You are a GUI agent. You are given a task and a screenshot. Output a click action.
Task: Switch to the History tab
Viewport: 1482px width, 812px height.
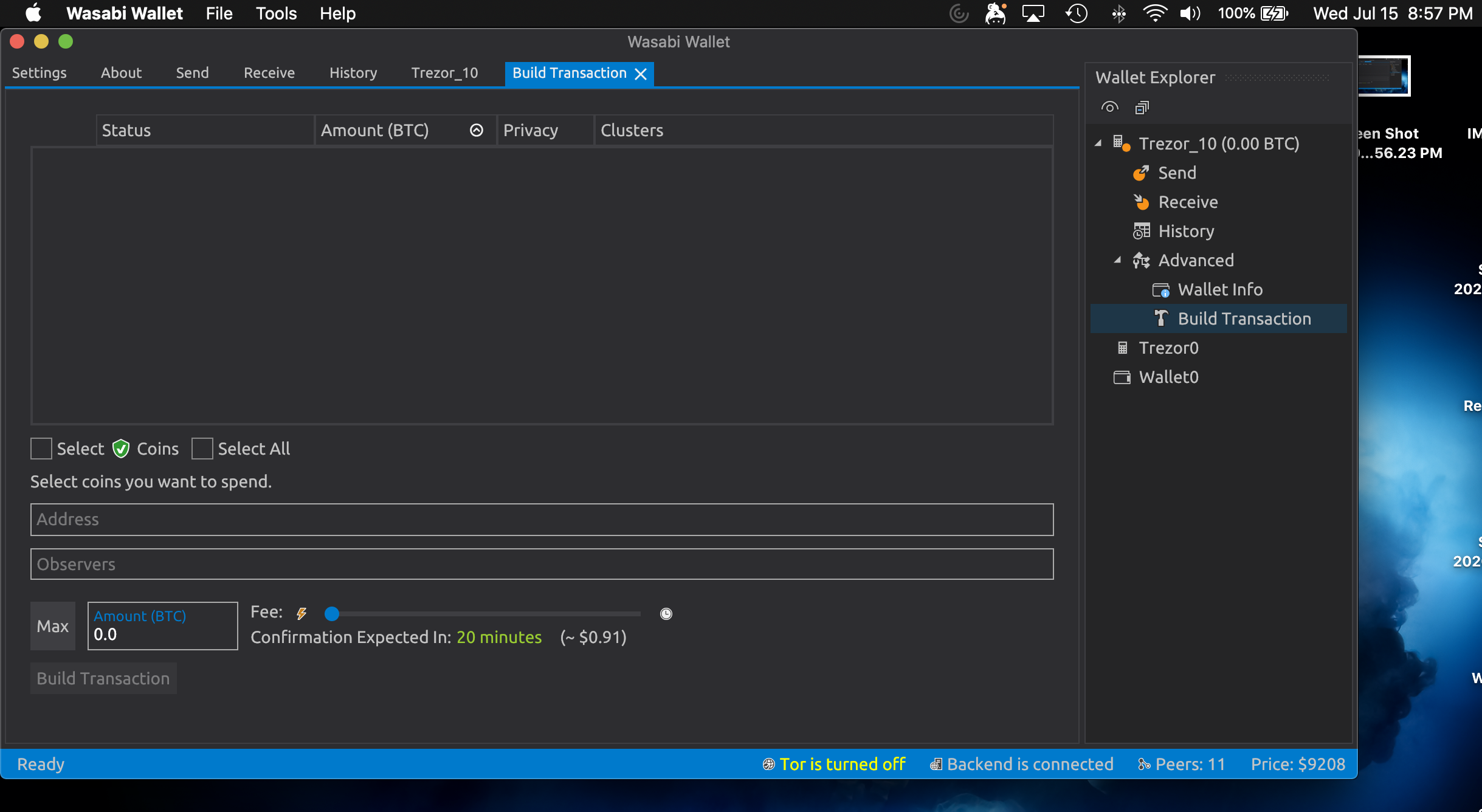pos(353,73)
